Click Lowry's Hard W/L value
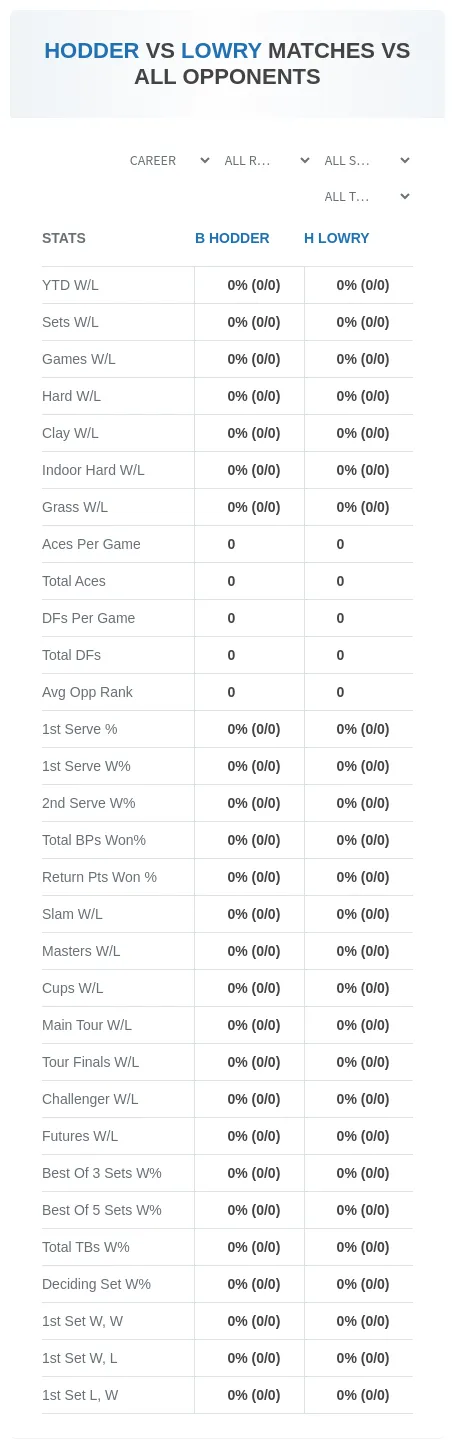The image size is (455, 1448). point(363,396)
